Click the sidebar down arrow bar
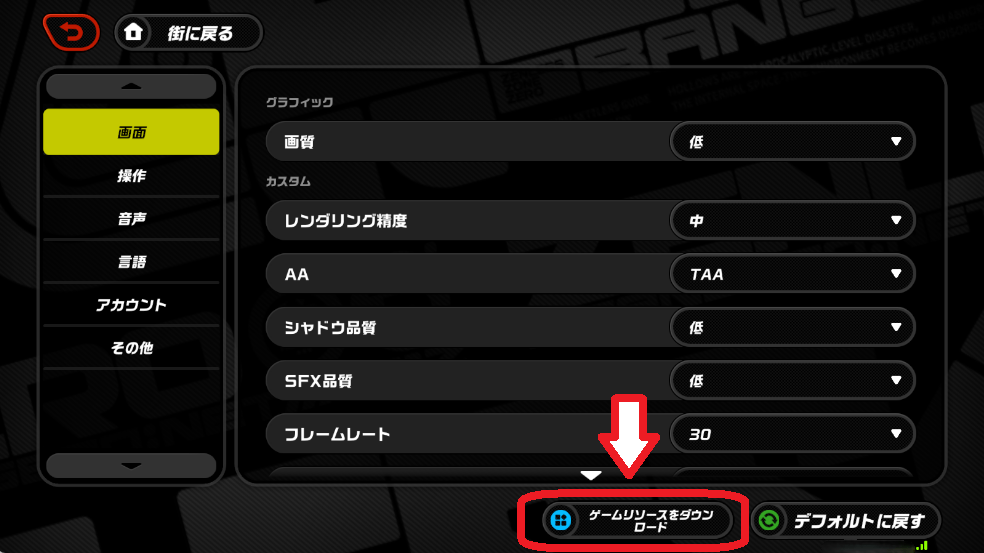 [x=131, y=466]
